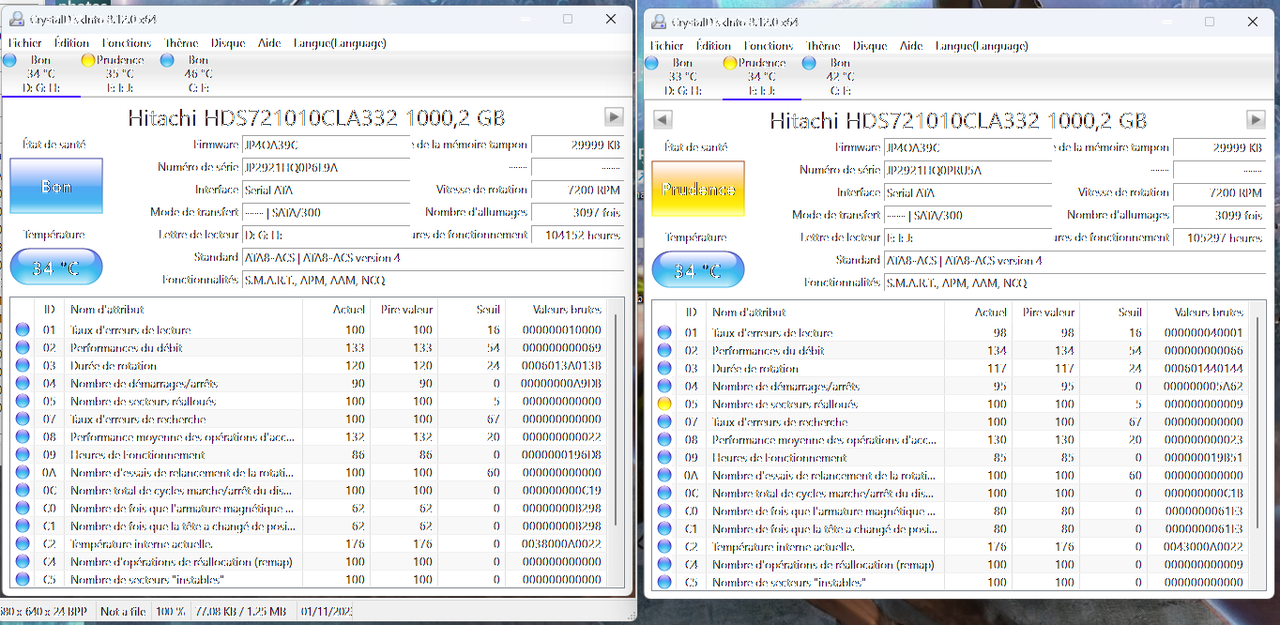Click 3099 fois power-on count field
Screen dimensions: 1280x625
click(x=1219, y=215)
